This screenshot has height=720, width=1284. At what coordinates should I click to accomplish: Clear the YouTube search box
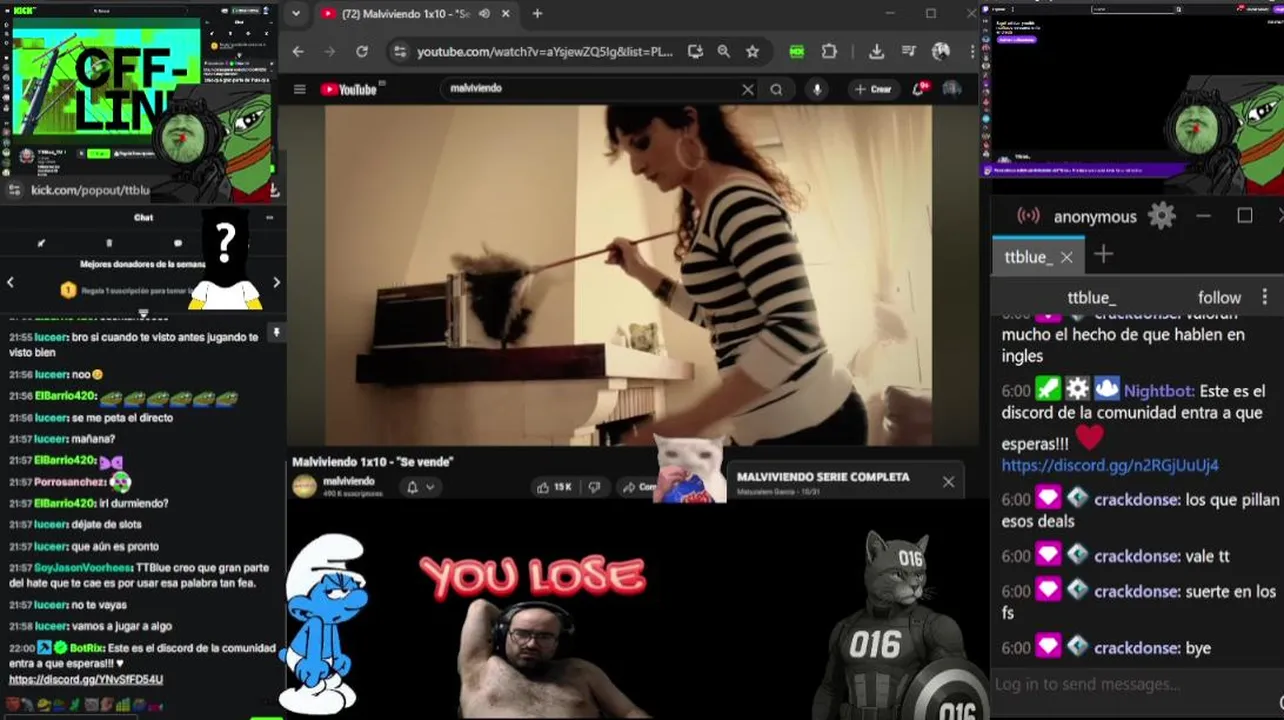click(747, 89)
